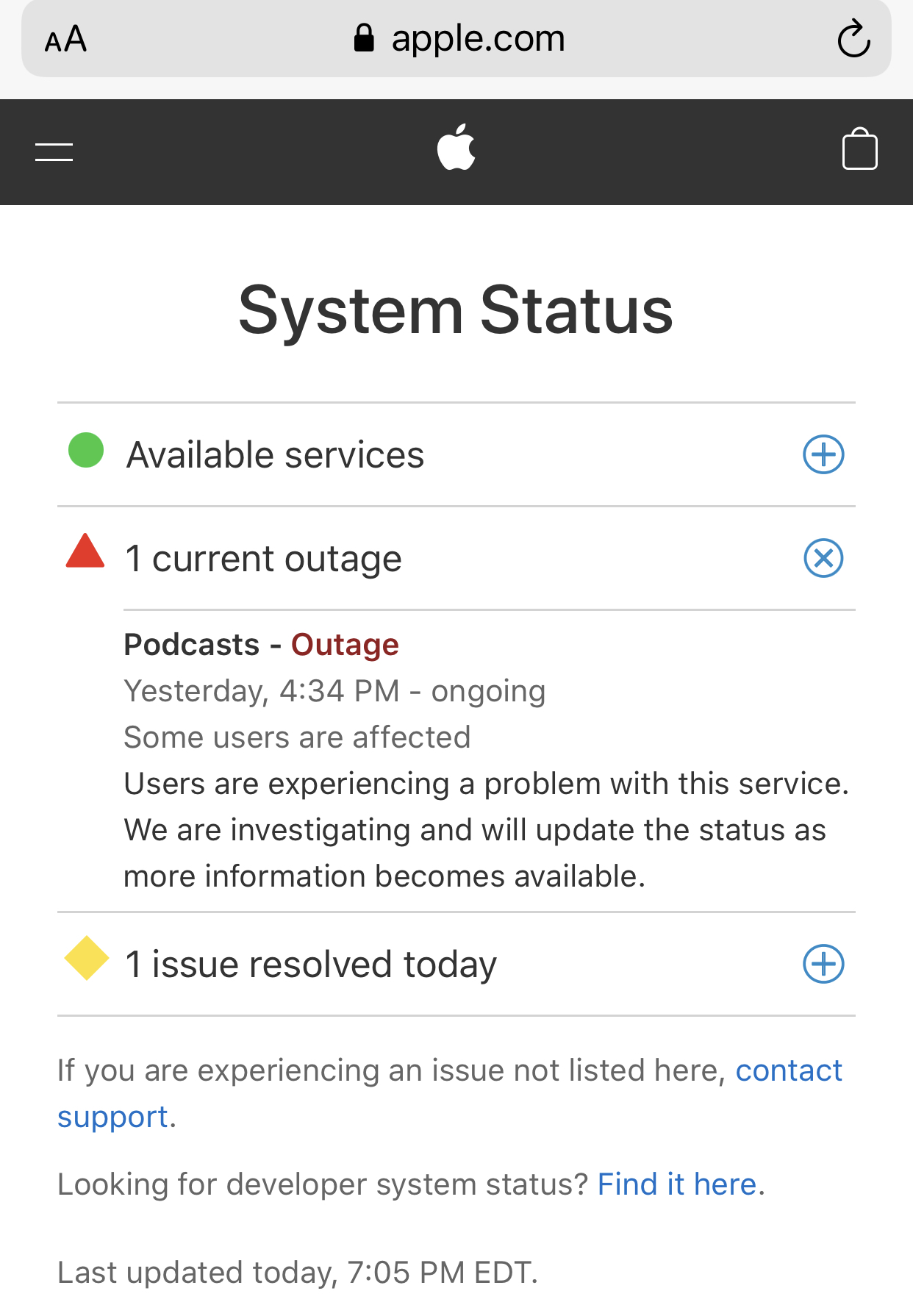Viewport: 913px width, 1316px height.
Task: Click the red outage triangle icon
Action: coord(85,551)
